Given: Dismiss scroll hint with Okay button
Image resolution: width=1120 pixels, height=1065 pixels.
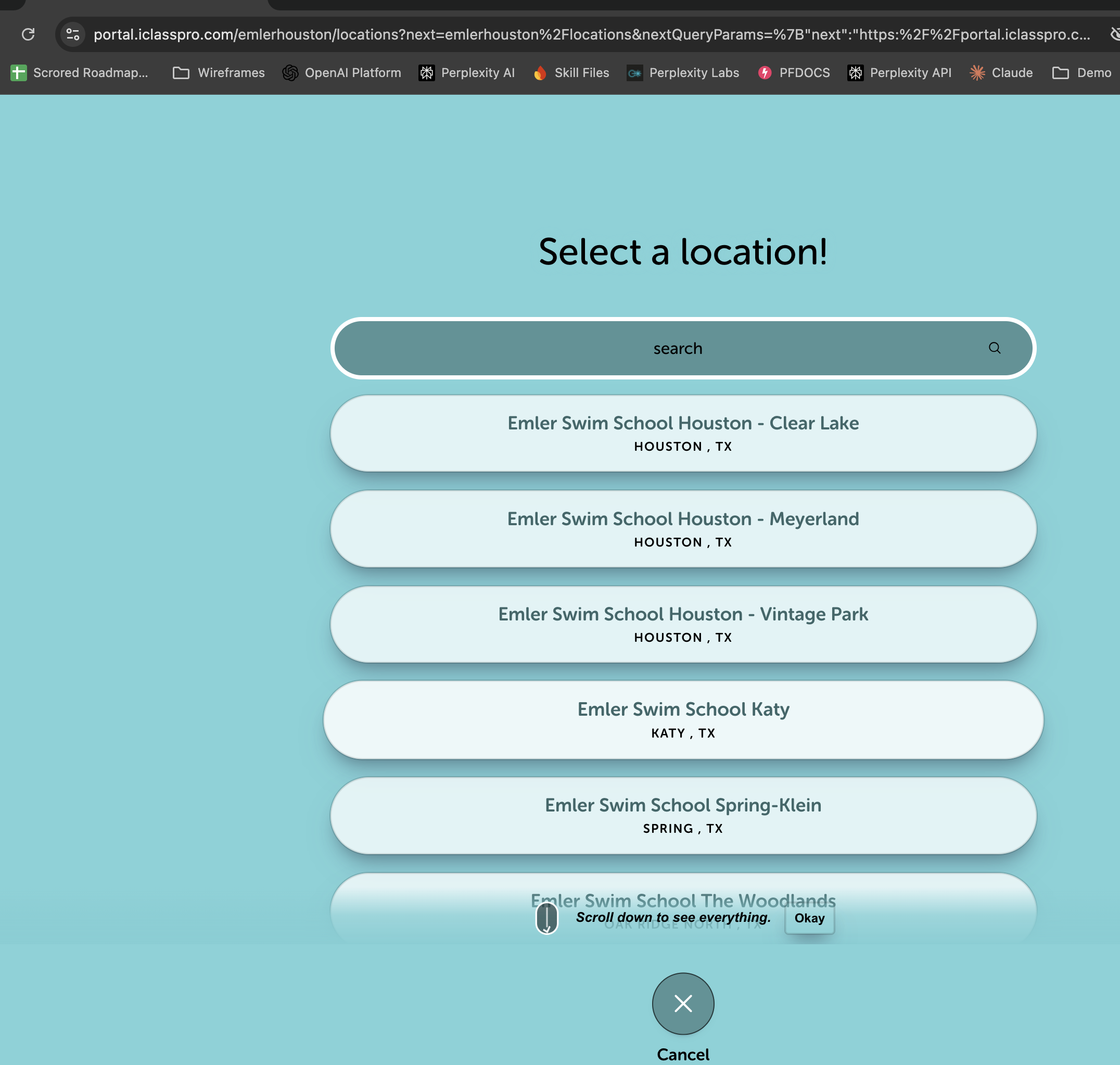Looking at the screenshot, I should point(809,918).
